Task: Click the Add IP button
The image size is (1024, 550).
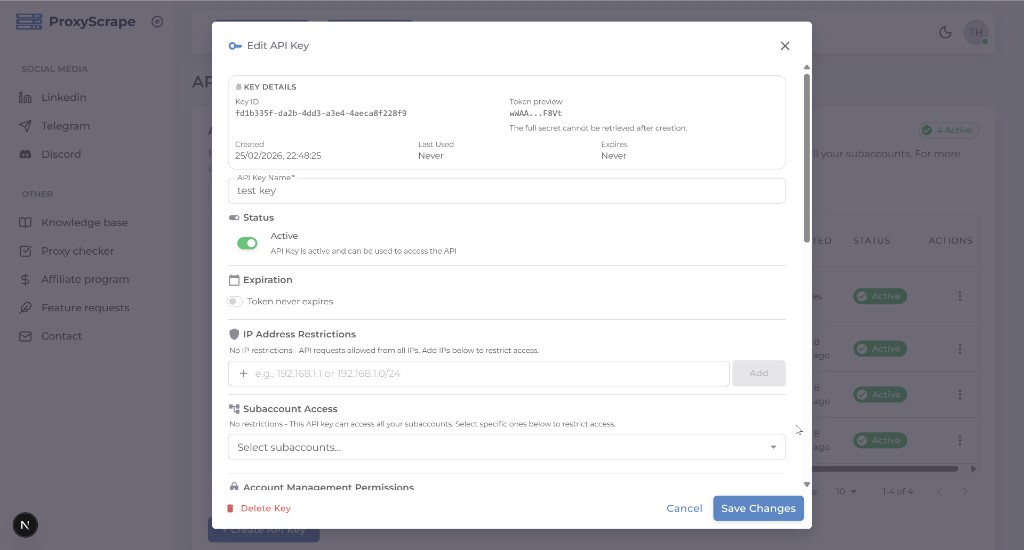Action: [758, 374]
